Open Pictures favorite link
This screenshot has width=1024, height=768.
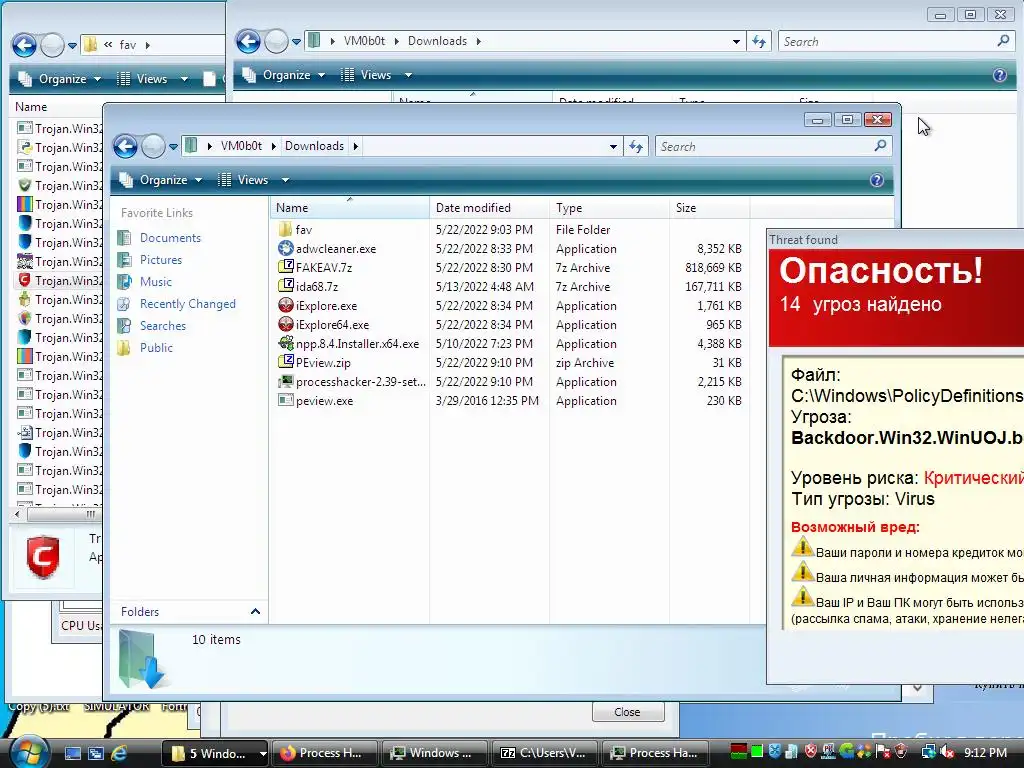161,260
